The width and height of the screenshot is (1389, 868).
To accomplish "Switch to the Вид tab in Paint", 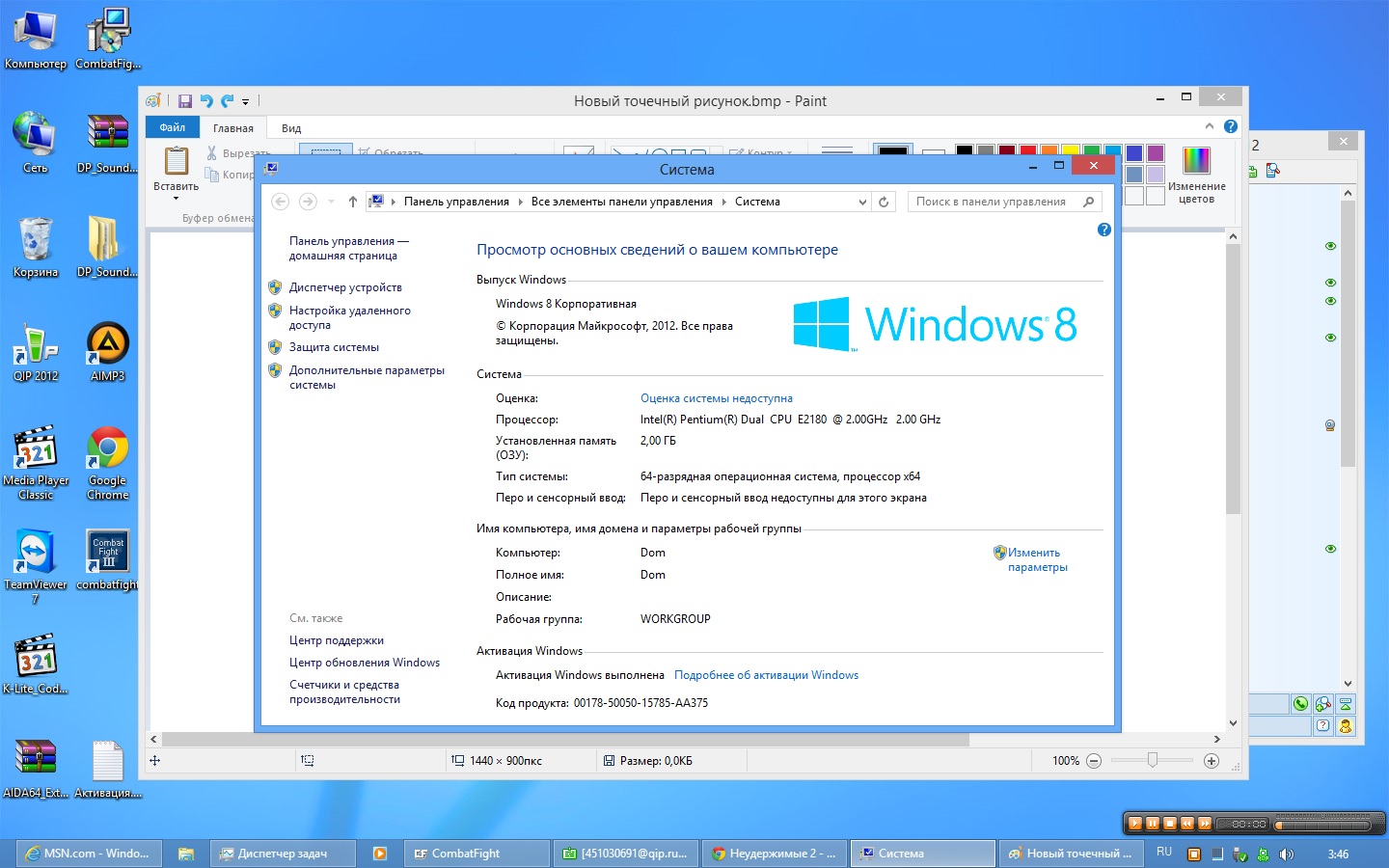I will [x=291, y=128].
